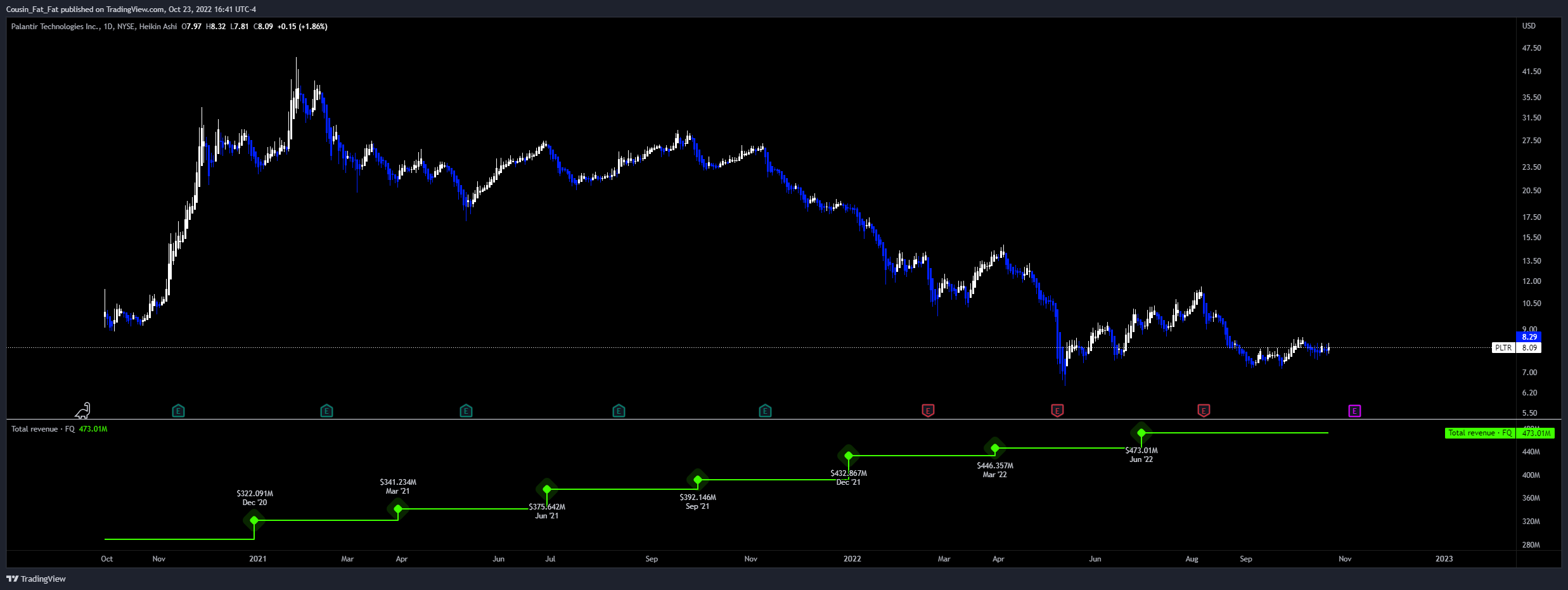The height and width of the screenshot is (590, 1568).
Task: Click the TradingView text link
Action: [43, 579]
